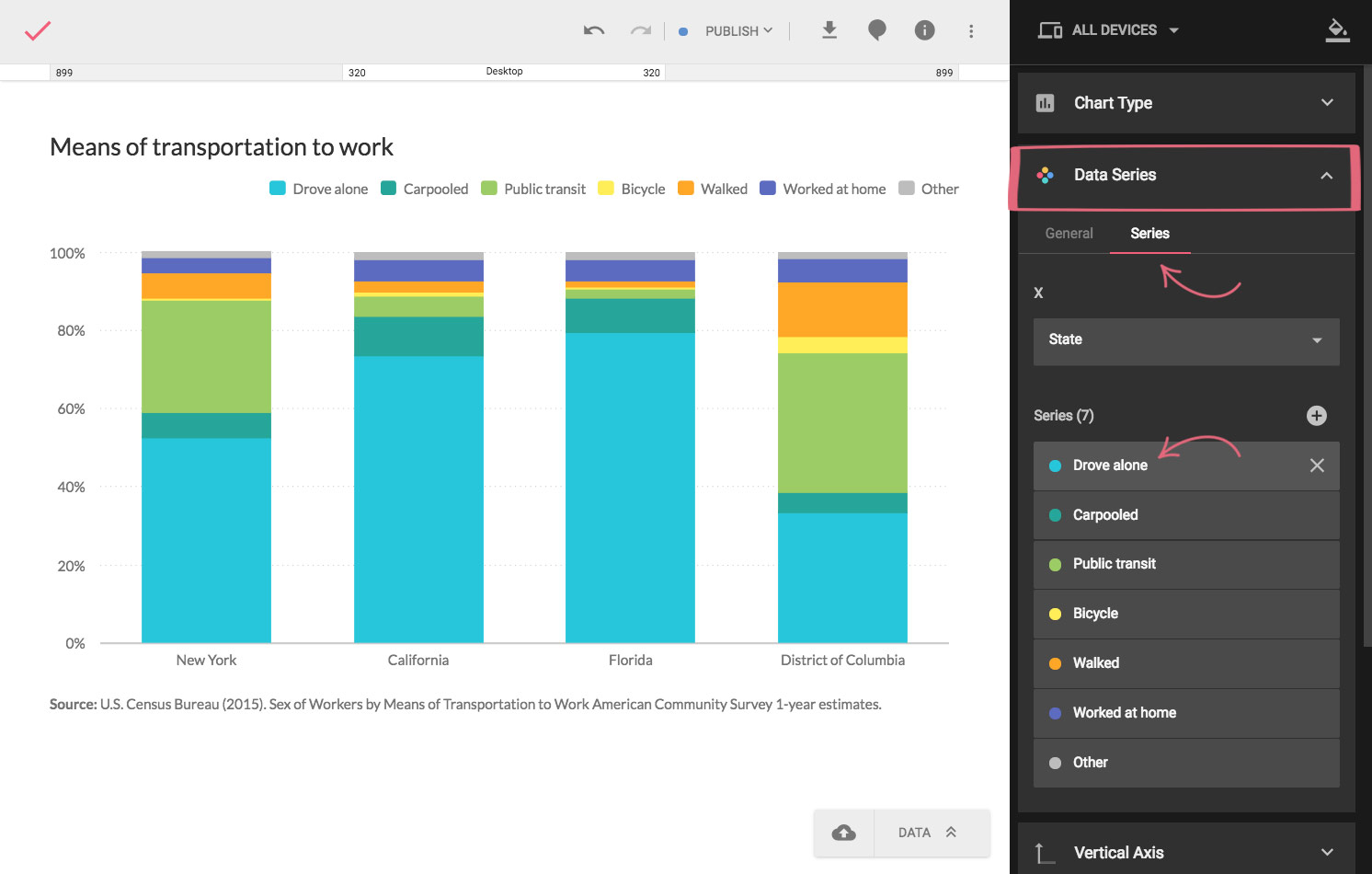Image resolution: width=1372 pixels, height=874 pixels.
Task: Open the comments bubble icon
Action: click(877, 30)
